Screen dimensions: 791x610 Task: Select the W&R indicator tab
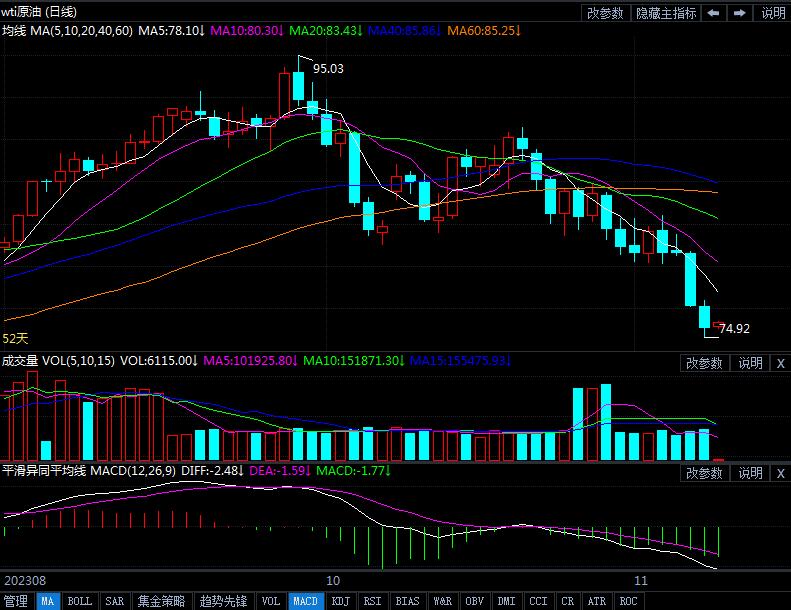pyautogui.click(x=442, y=601)
